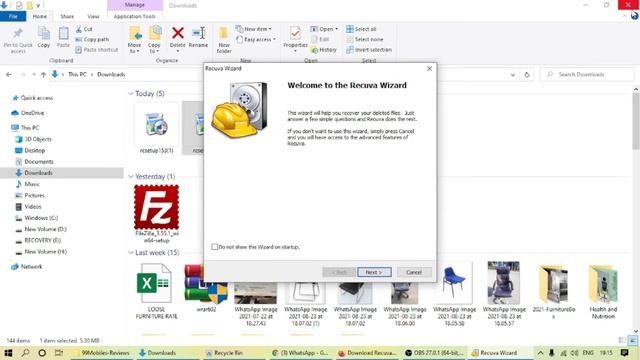Open the notification center icon
Screen dimensions: 640x360
(x=624, y=353)
